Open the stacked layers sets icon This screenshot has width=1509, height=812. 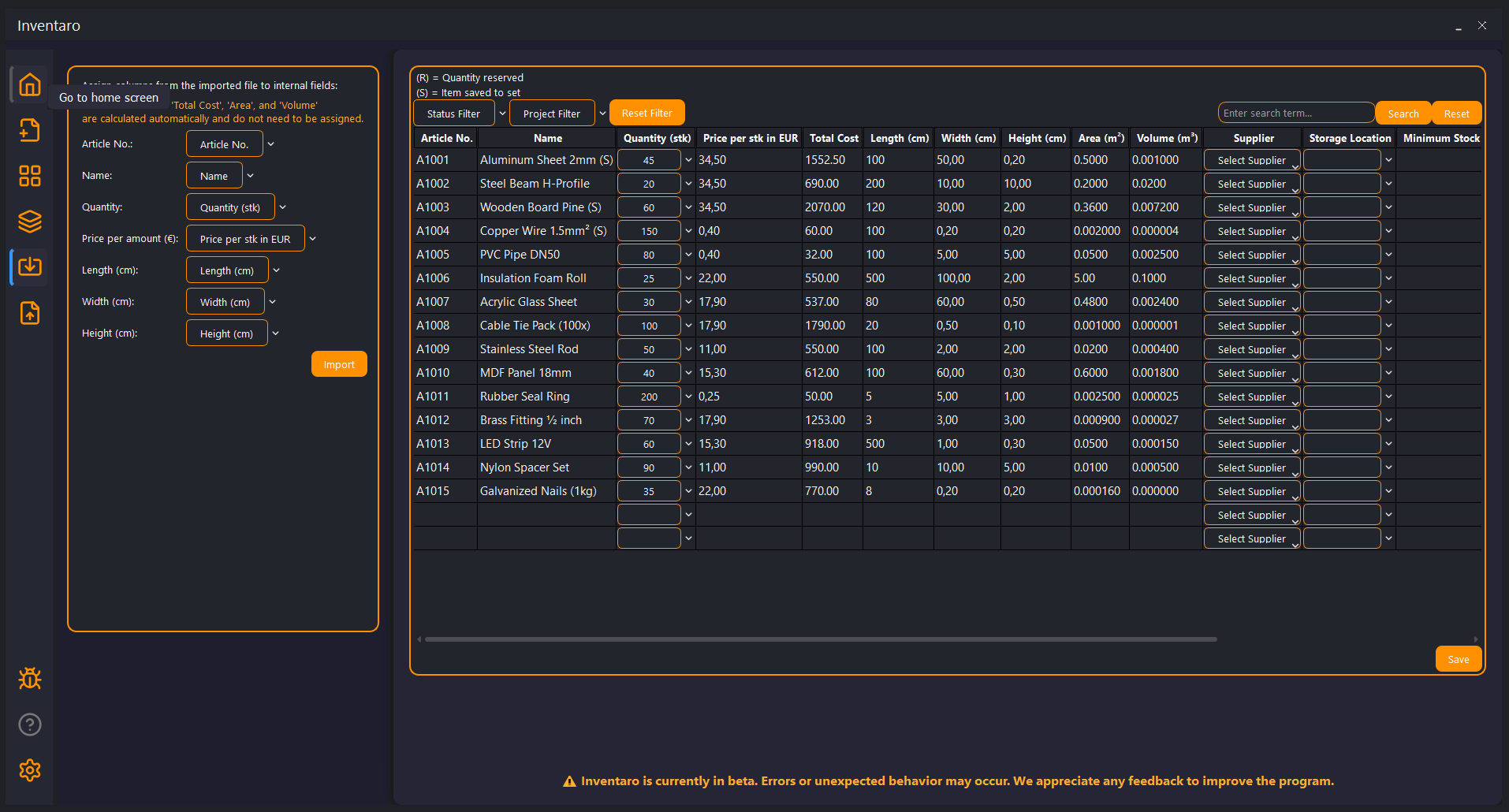click(30, 222)
